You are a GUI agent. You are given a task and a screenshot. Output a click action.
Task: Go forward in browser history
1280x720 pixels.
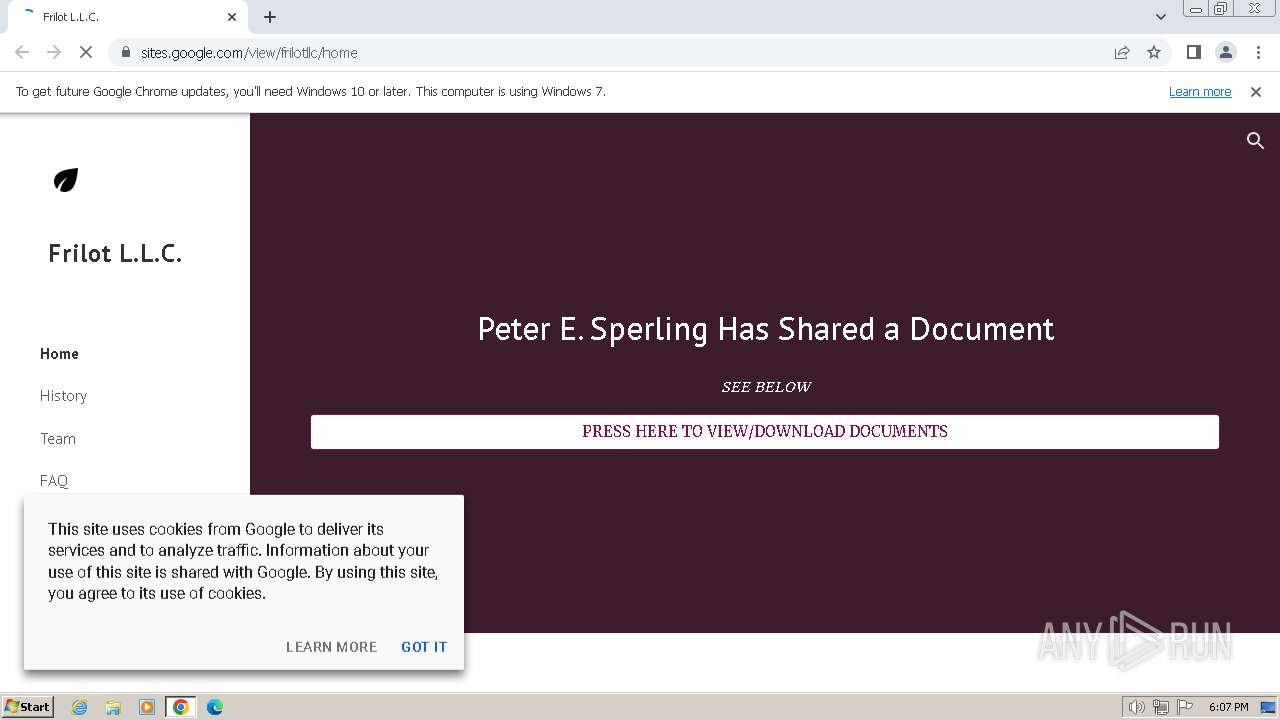click(54, 52)
